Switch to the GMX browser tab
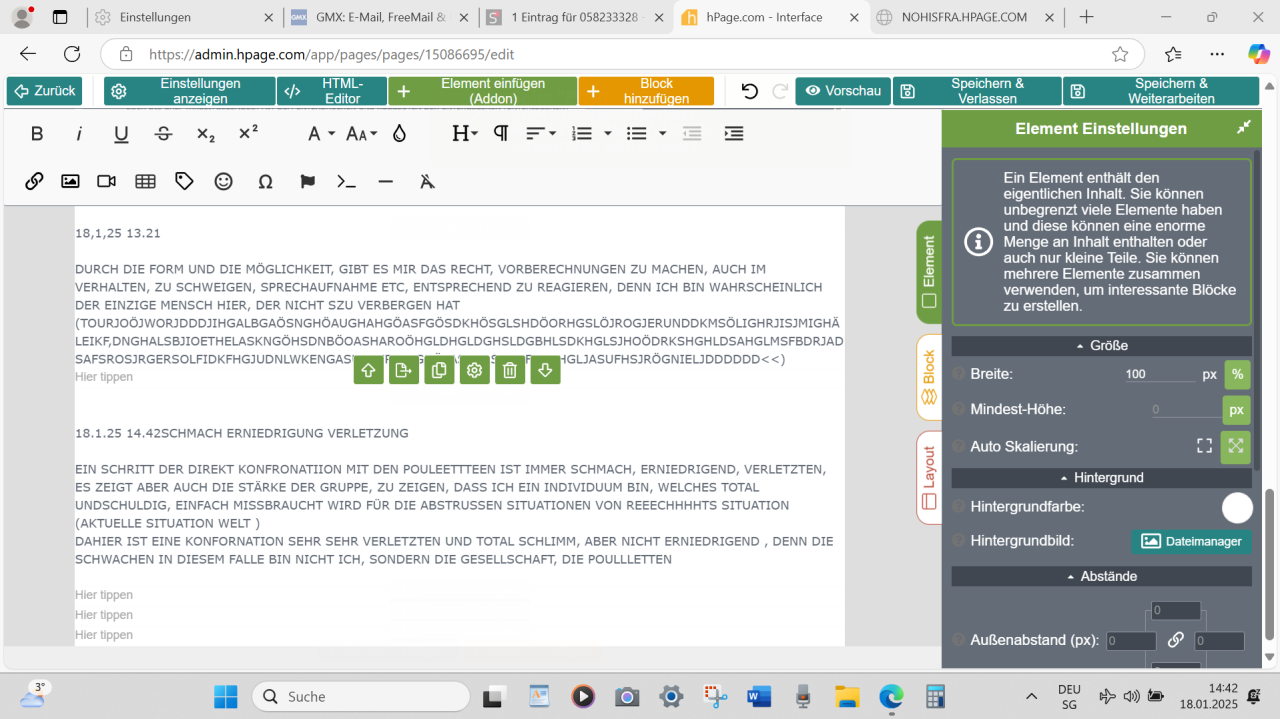This screenshot has width=1280, height=719. click(379, 17)
